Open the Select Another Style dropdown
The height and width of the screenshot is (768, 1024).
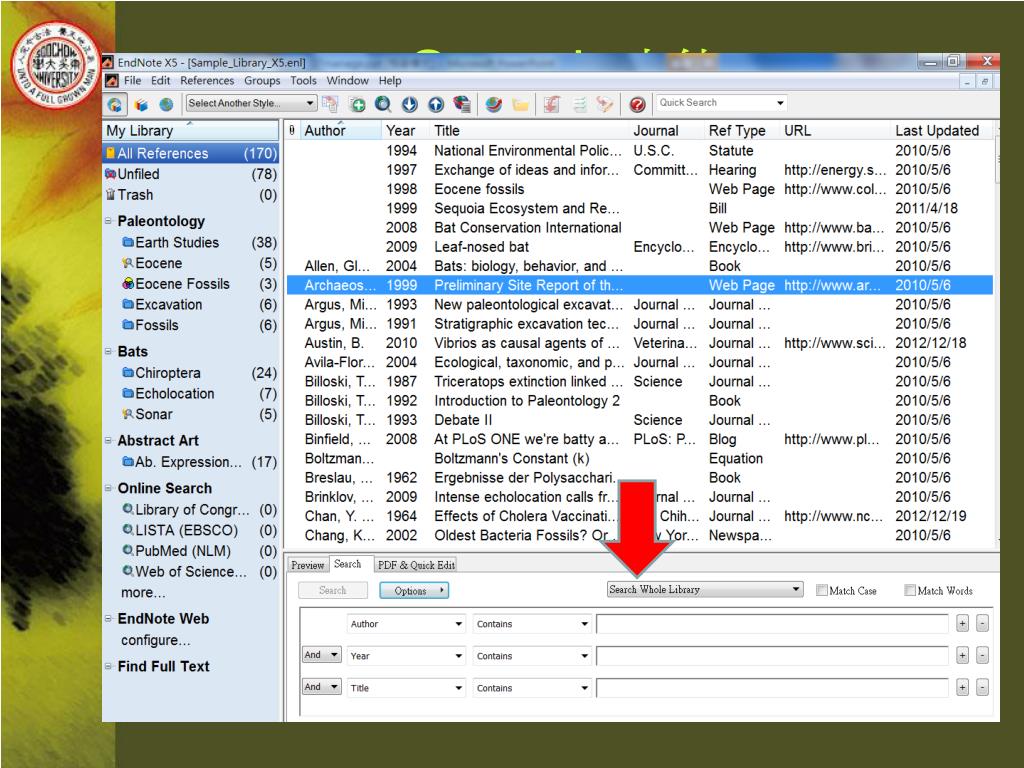(251, 103)
